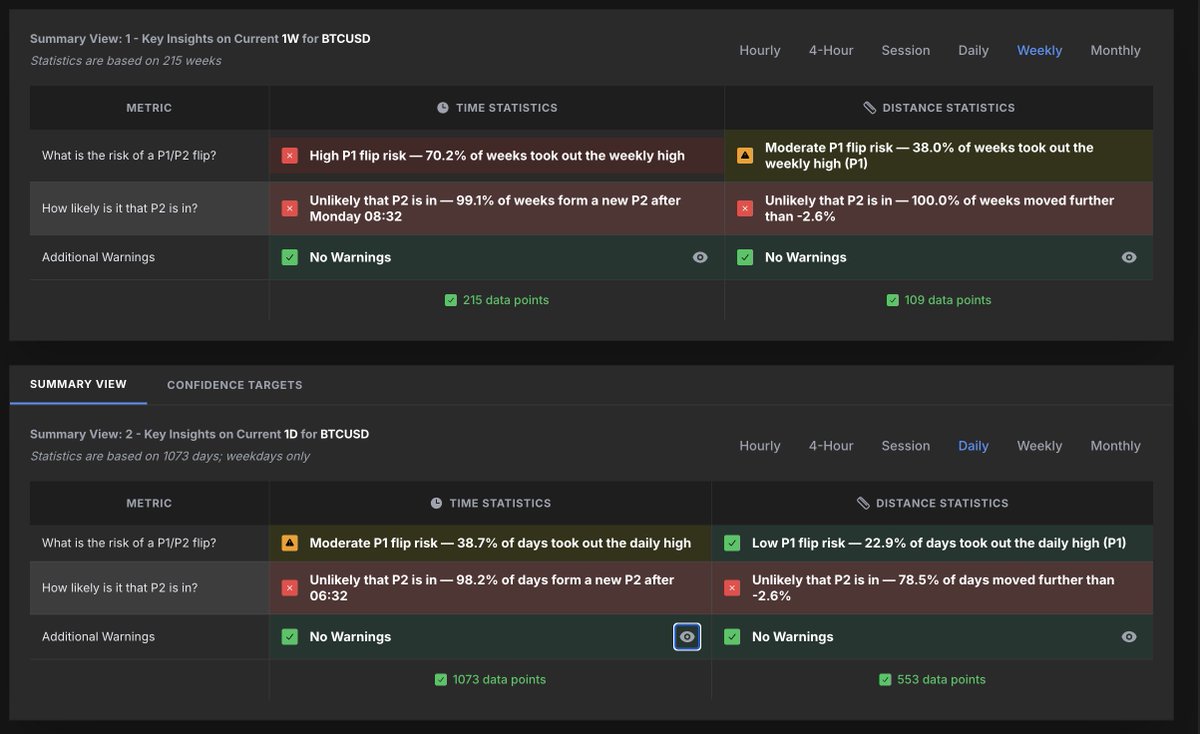Viewport: 1200px width, 734px height.
Task: Click green check icon beside 1073 data points
Action: [441, 680]
